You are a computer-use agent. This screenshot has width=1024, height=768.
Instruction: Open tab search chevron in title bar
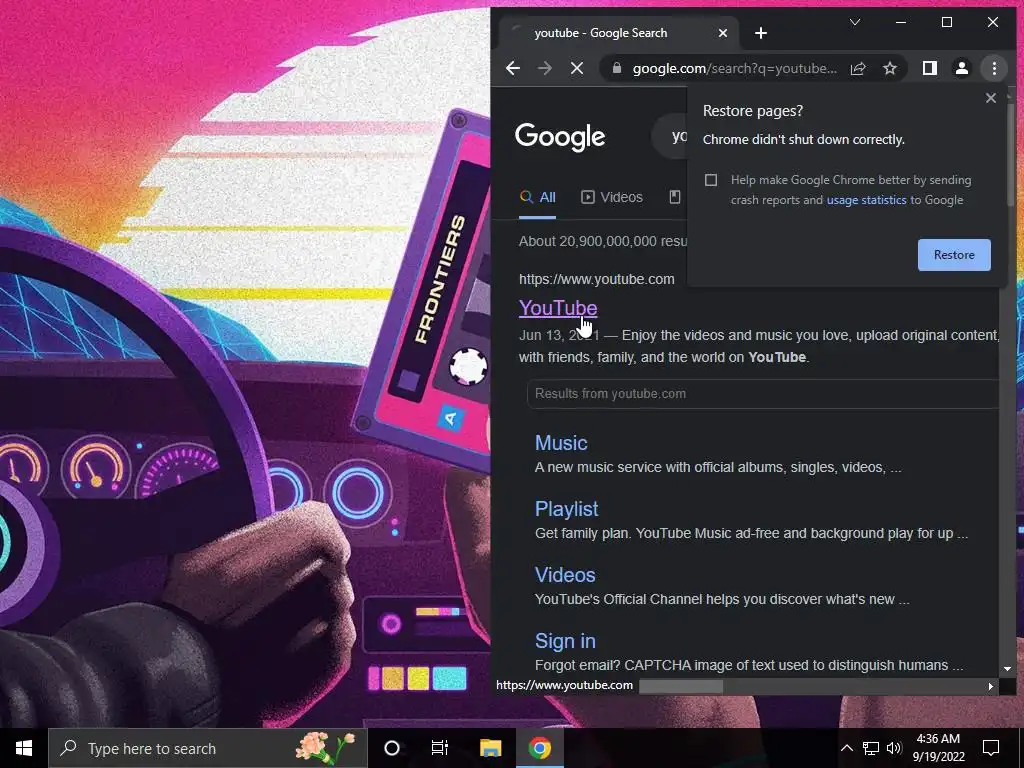click(854, 22)
